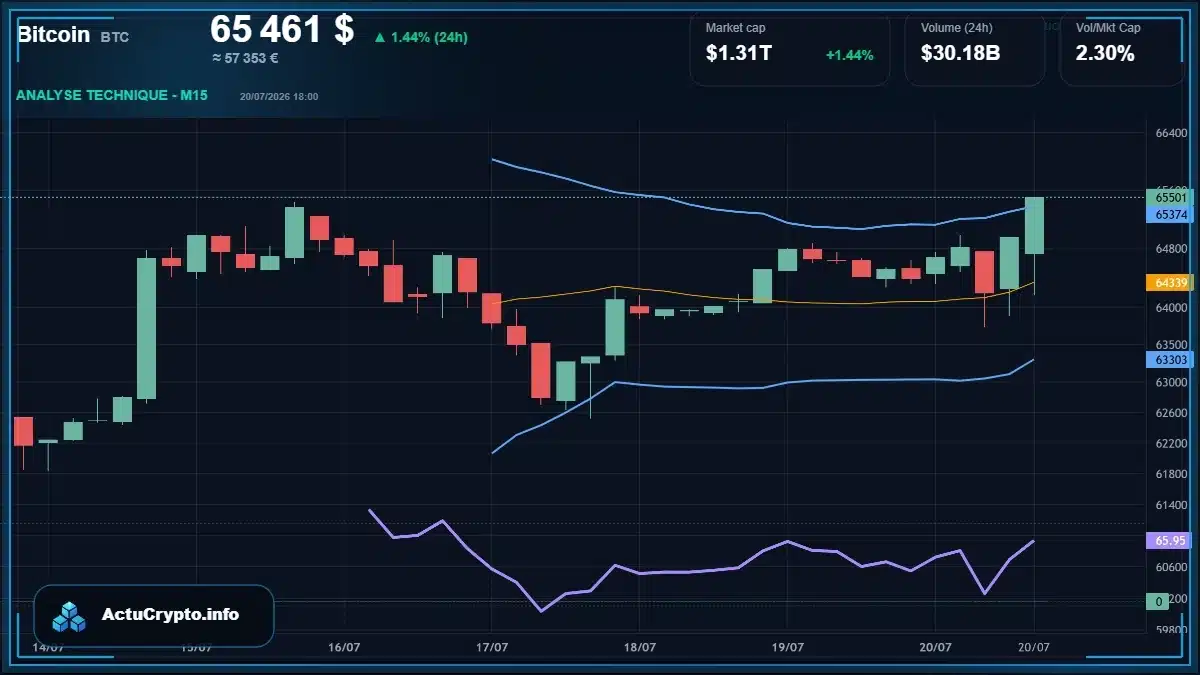
Task: Click the green 0 value tag
Action: (x=1158, y=601)
